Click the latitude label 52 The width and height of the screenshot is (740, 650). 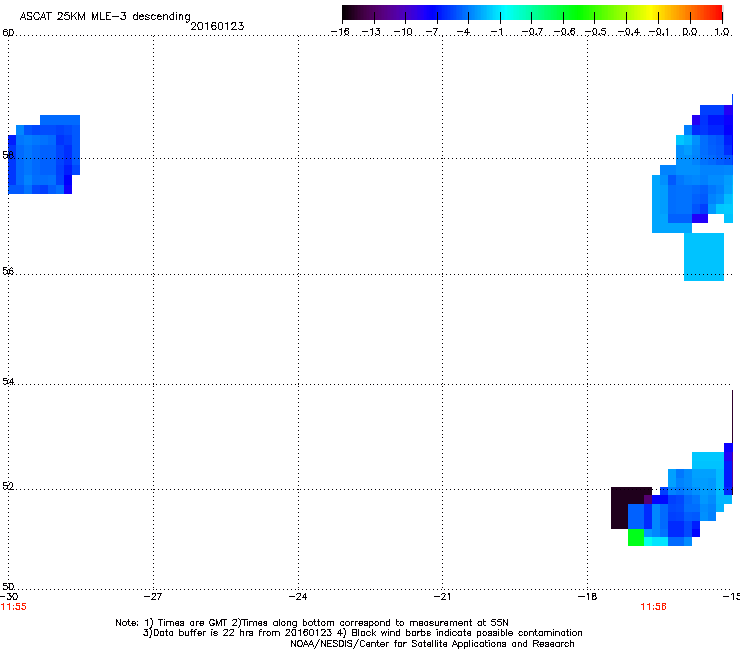[8, 486]
